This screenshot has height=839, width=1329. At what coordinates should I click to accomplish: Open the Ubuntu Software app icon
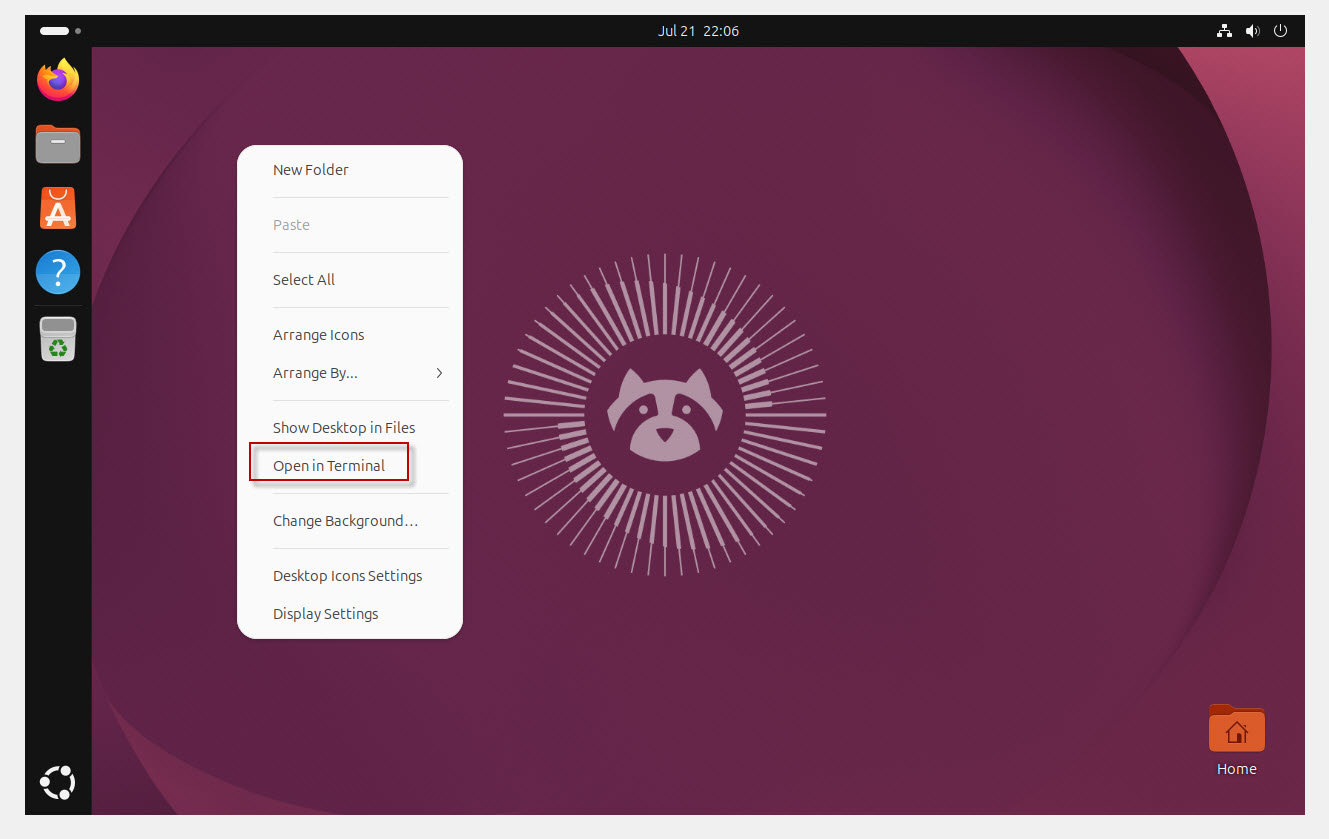[x=58, y=208]
